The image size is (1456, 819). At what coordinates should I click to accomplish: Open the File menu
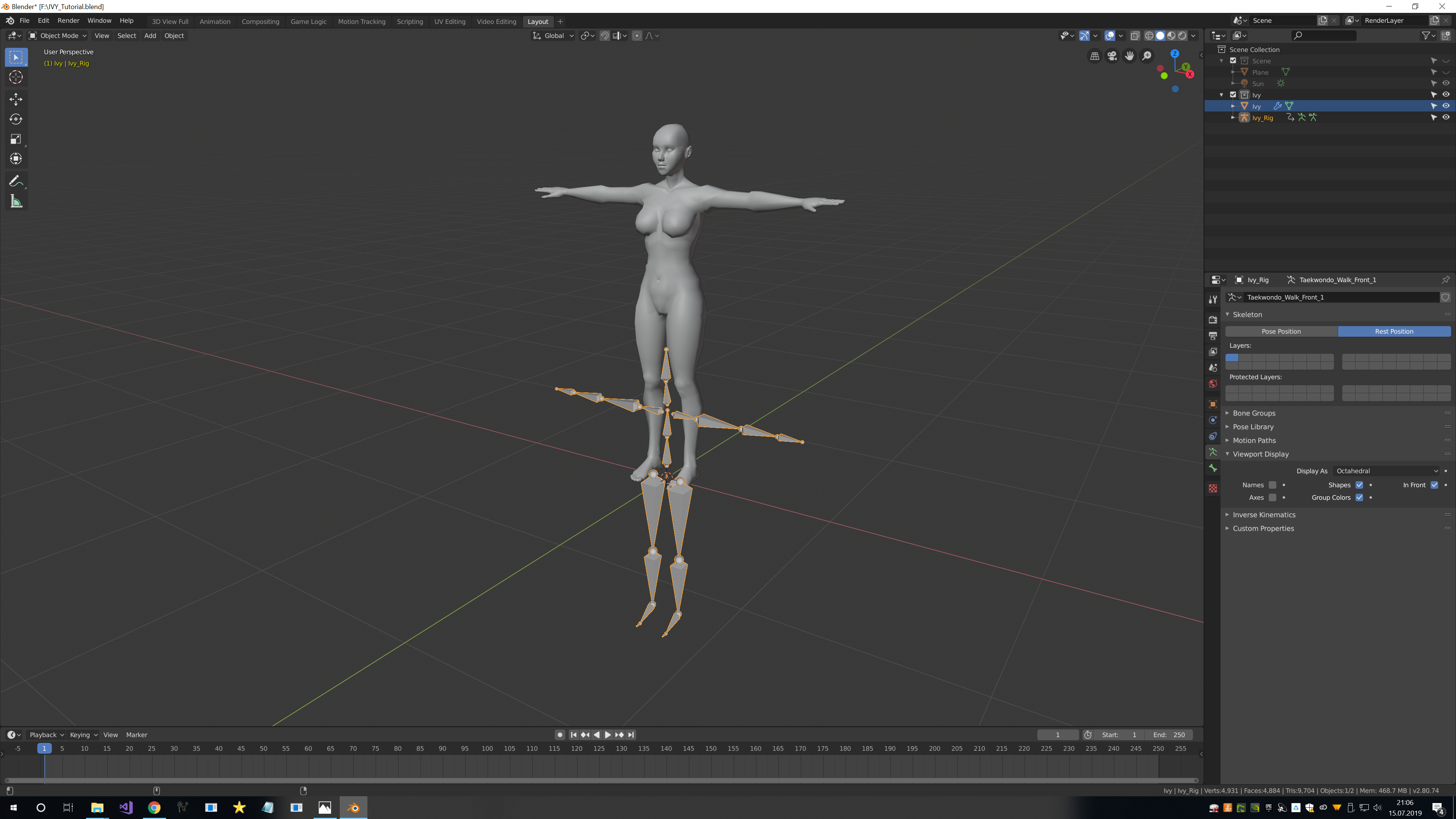[24, 20]
